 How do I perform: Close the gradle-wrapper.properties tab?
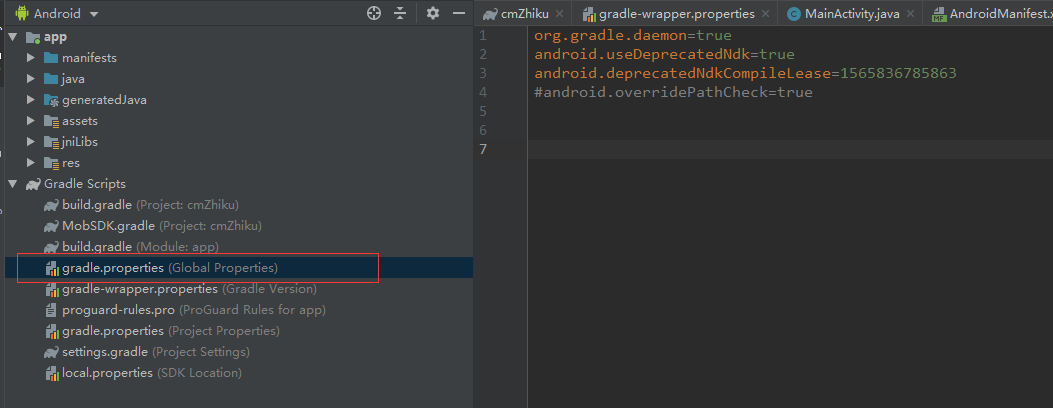pos(766,13)
